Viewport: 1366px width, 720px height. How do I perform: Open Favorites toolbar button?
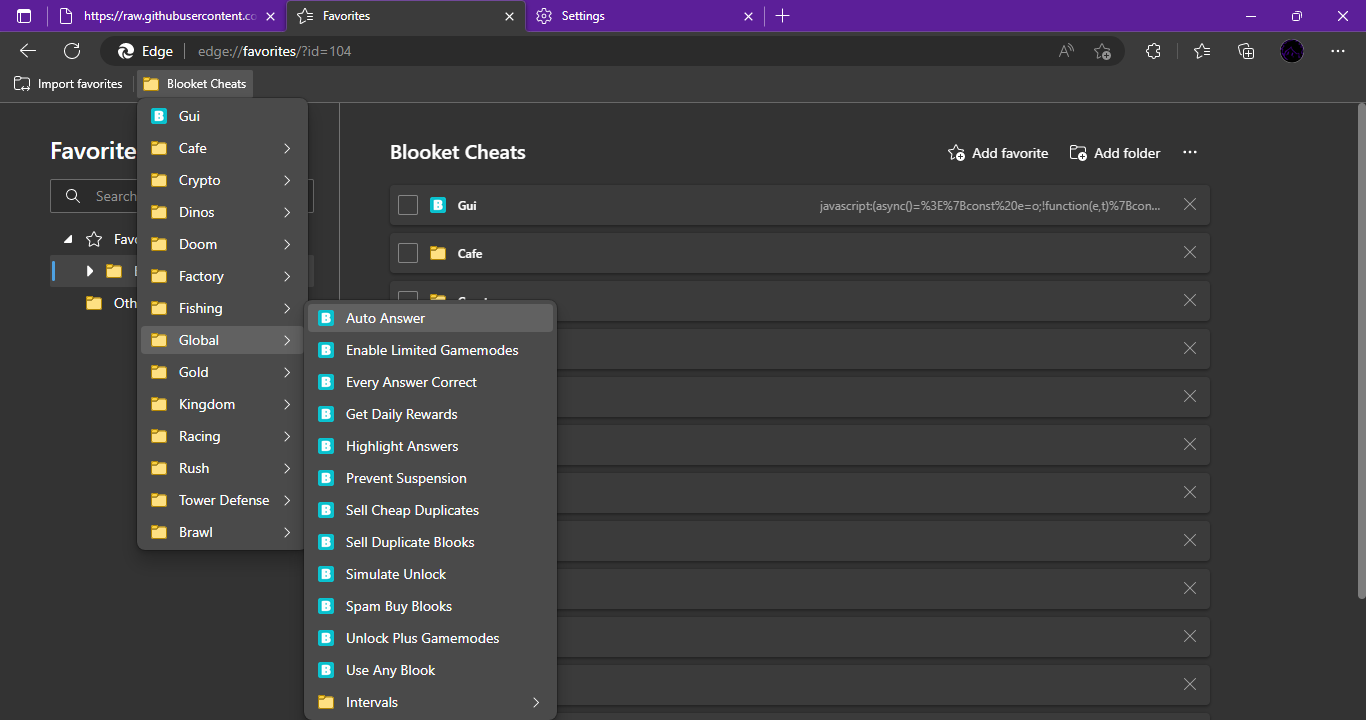point(1201,51)
